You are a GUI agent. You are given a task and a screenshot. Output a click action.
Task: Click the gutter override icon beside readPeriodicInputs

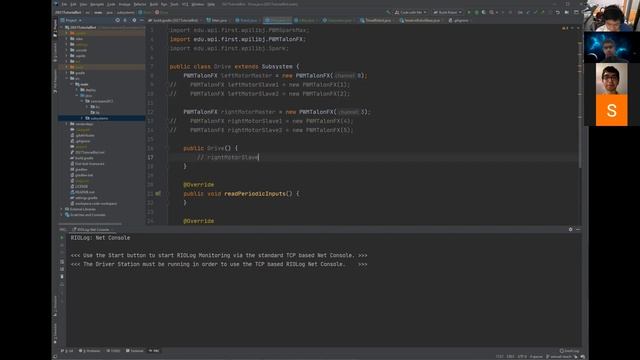(158, 193)
